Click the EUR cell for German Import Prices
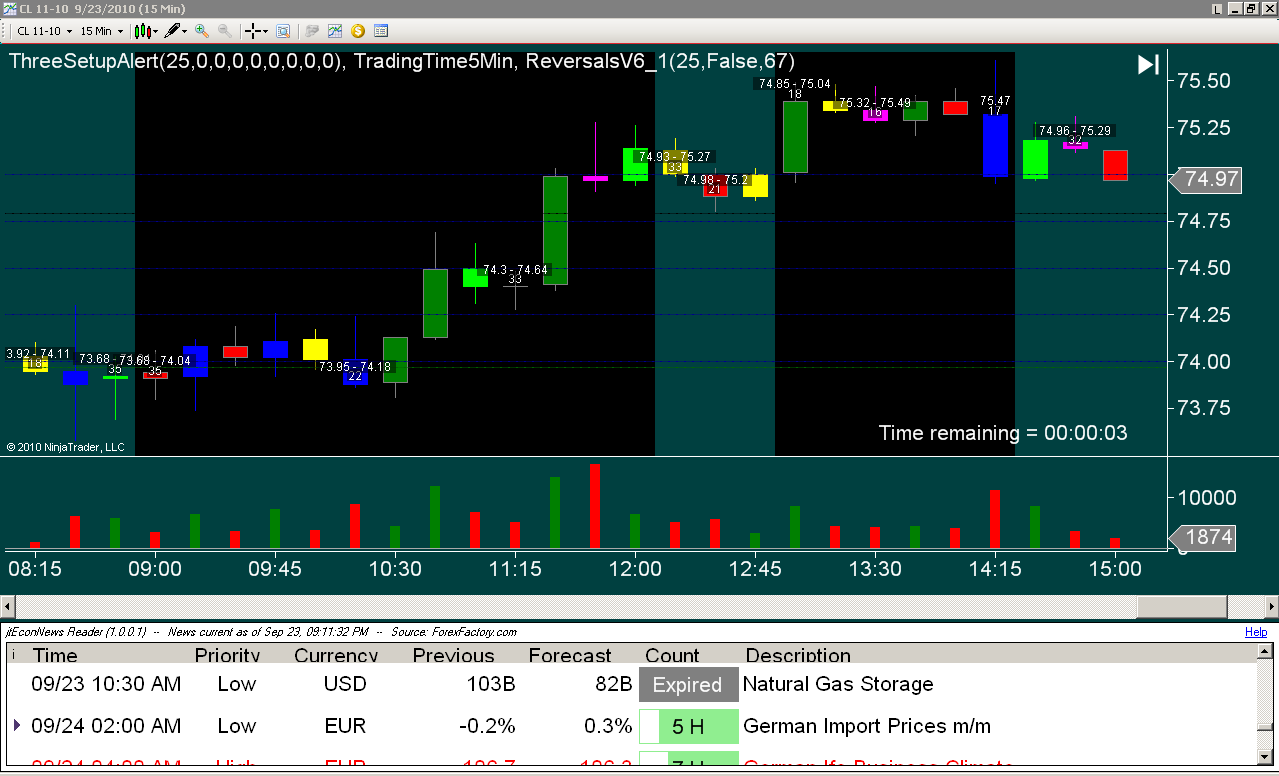1279x776 pixels. [345, 726]
